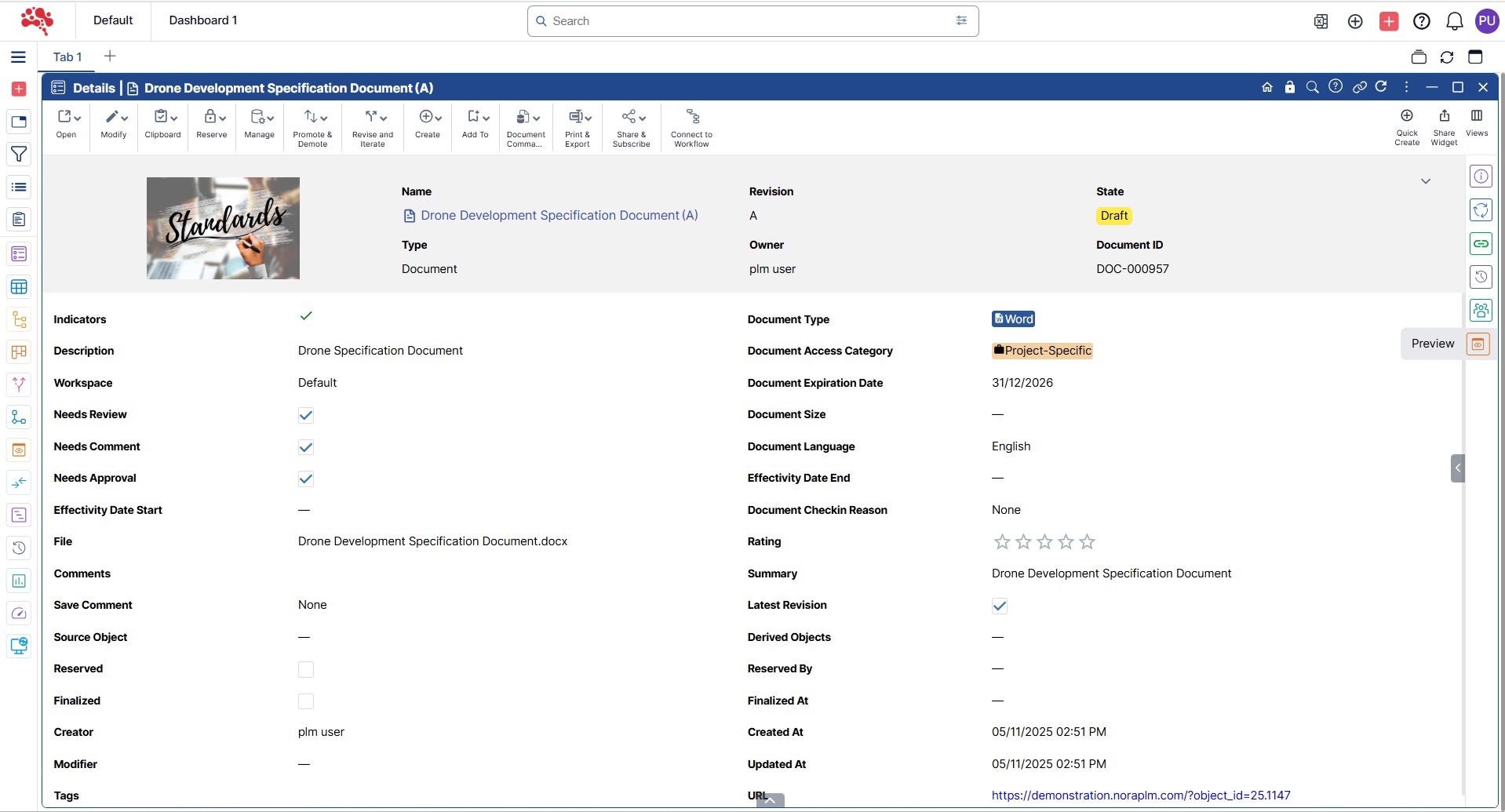Select the Dashboard 1 menu item

point(203,20)
